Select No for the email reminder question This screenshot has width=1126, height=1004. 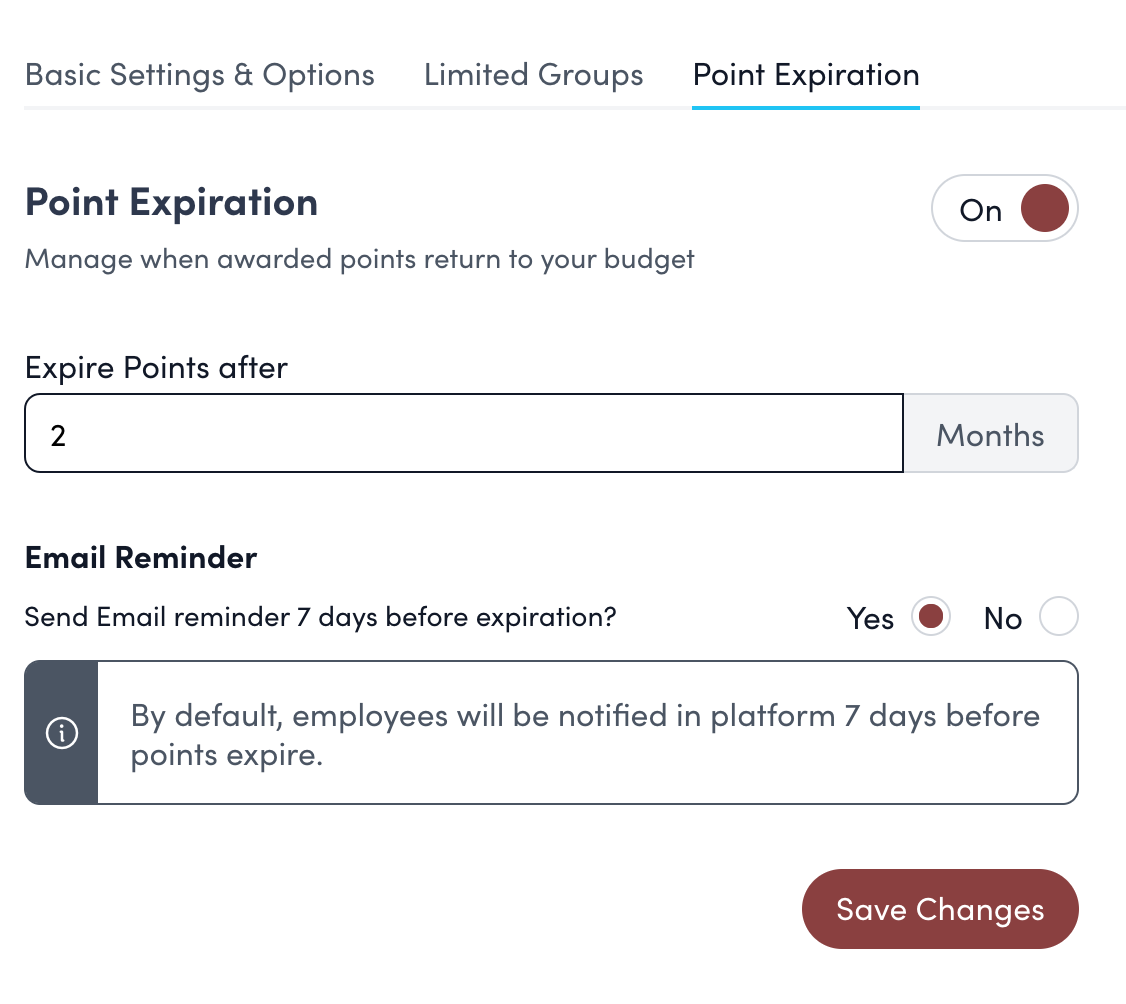click(1058, 617)
